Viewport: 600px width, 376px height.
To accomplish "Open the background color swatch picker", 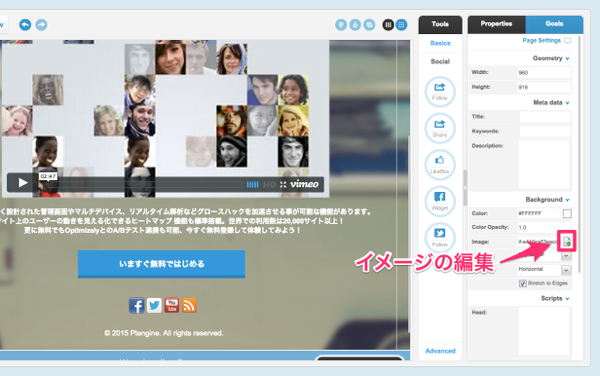I will 567,213.
